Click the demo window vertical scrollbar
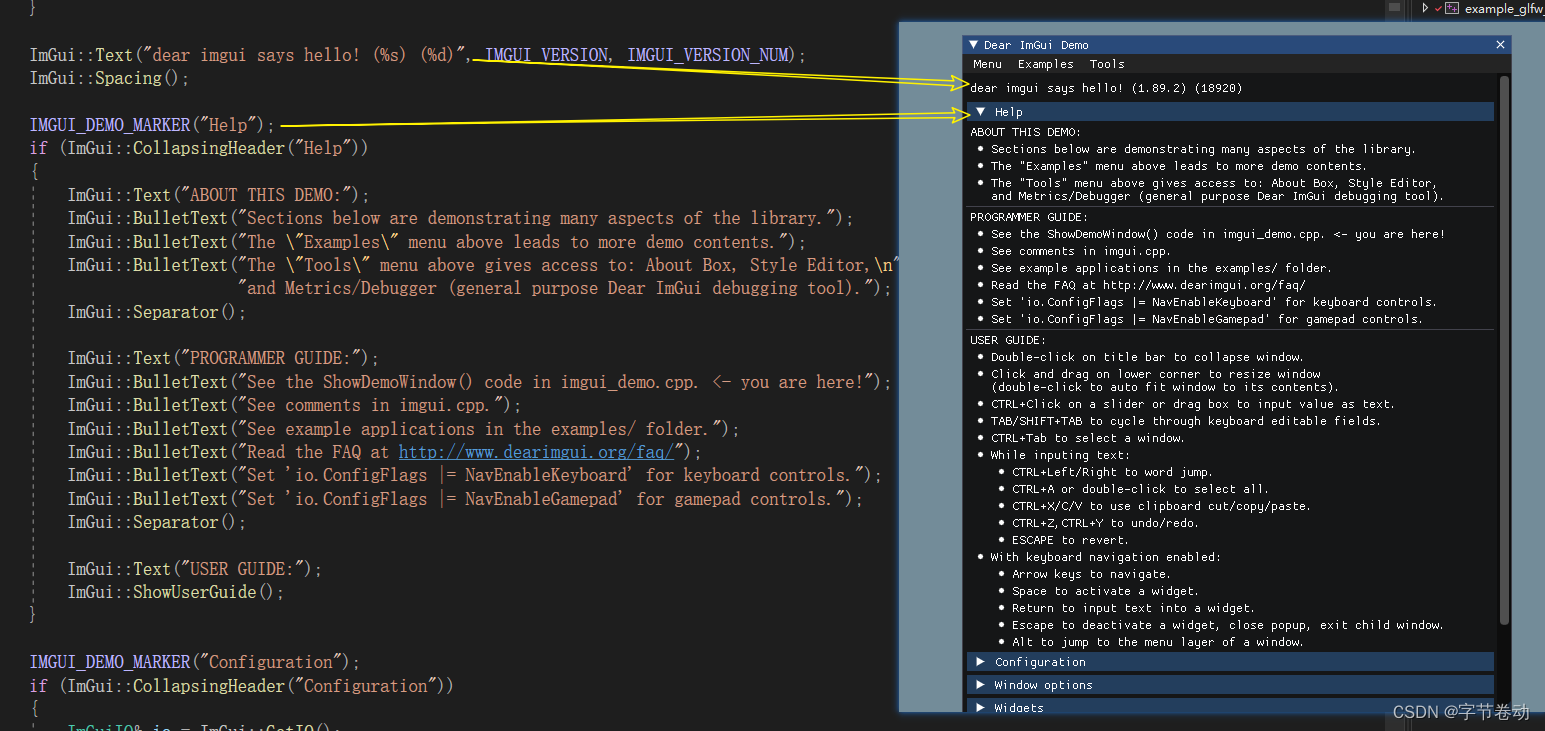1545x731 pixels. [1504, 350]
